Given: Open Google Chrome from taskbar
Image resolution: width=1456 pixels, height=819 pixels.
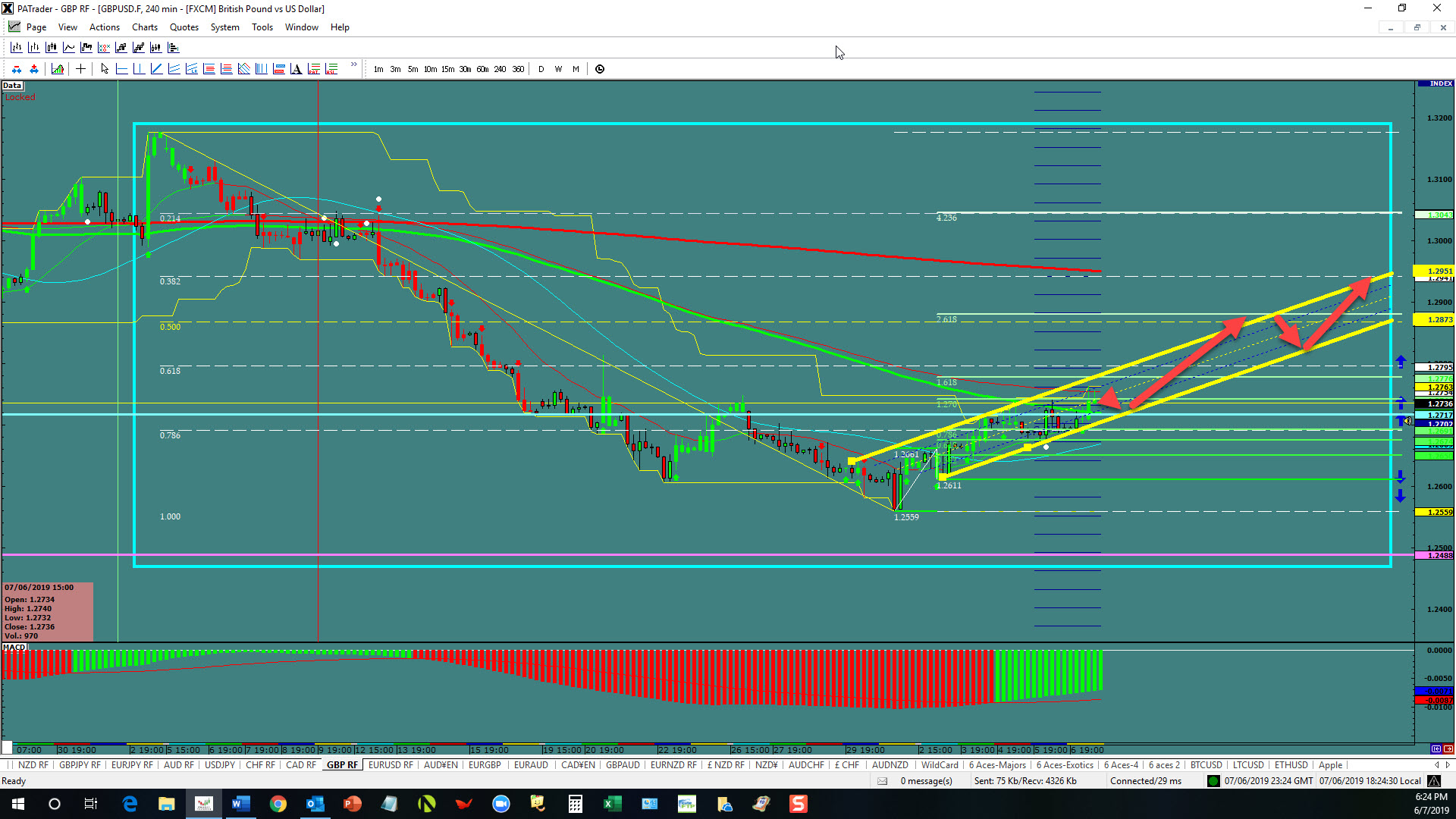Looking at the screenshot, I should coord(278,804).
